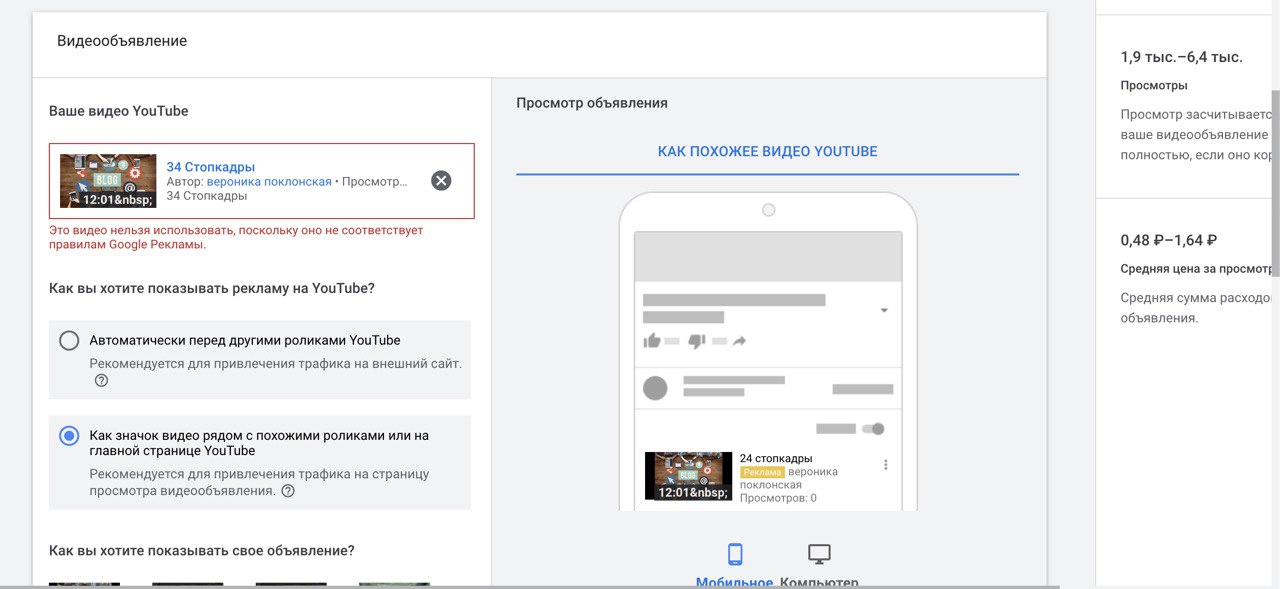Click the selected video thumbnail 12:01

tap(108, 181)
